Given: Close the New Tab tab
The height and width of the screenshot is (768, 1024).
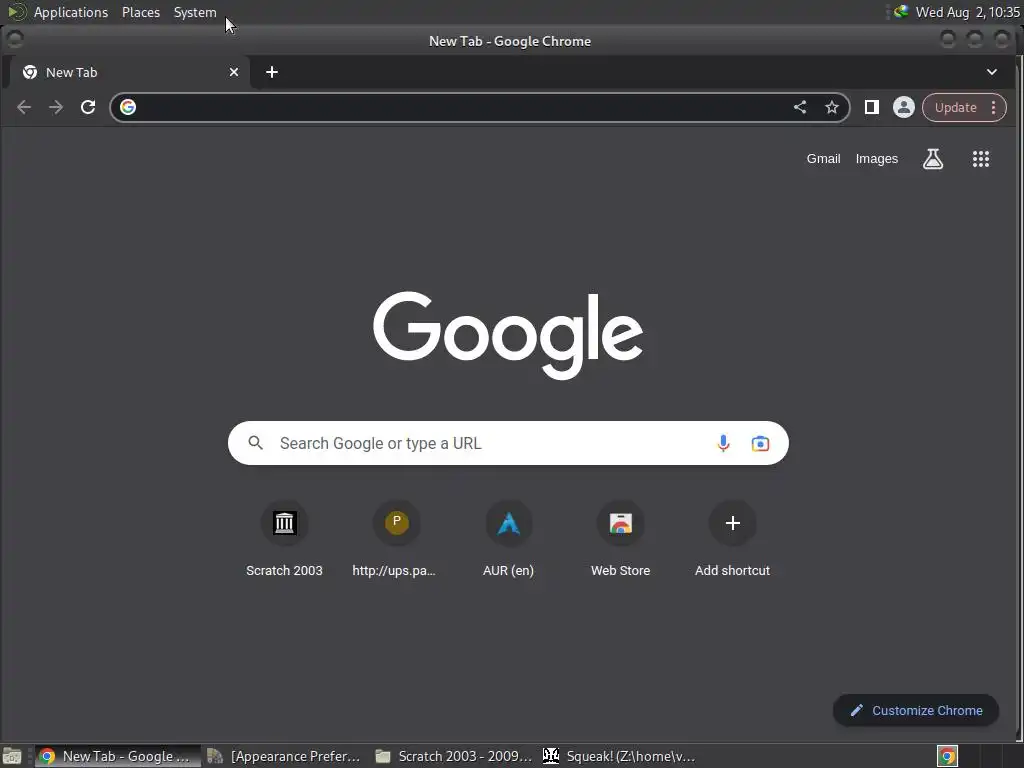Looking at the screenshot, I should click(x=234, y=72).
